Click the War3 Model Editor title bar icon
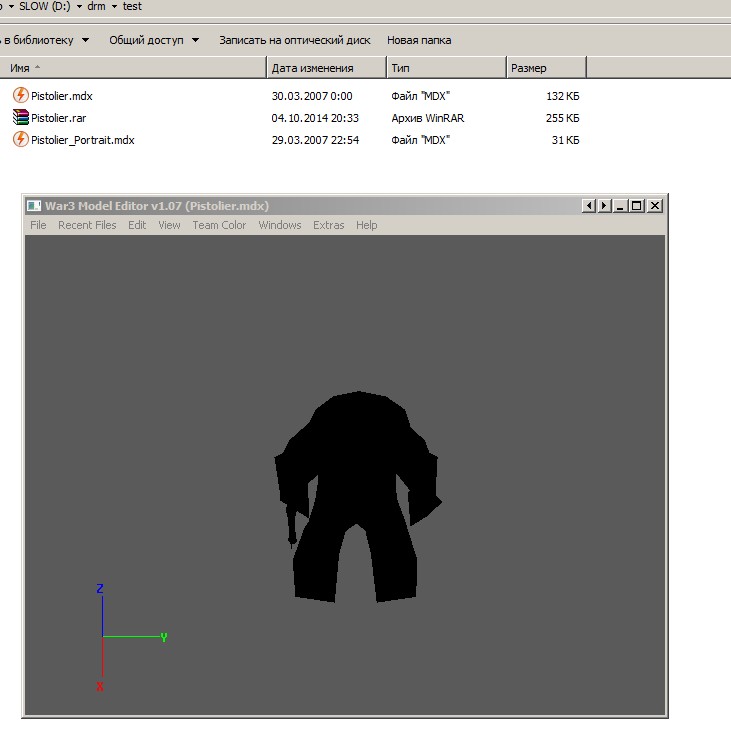This screenshot has width=731, height=737. pos(34,206)
